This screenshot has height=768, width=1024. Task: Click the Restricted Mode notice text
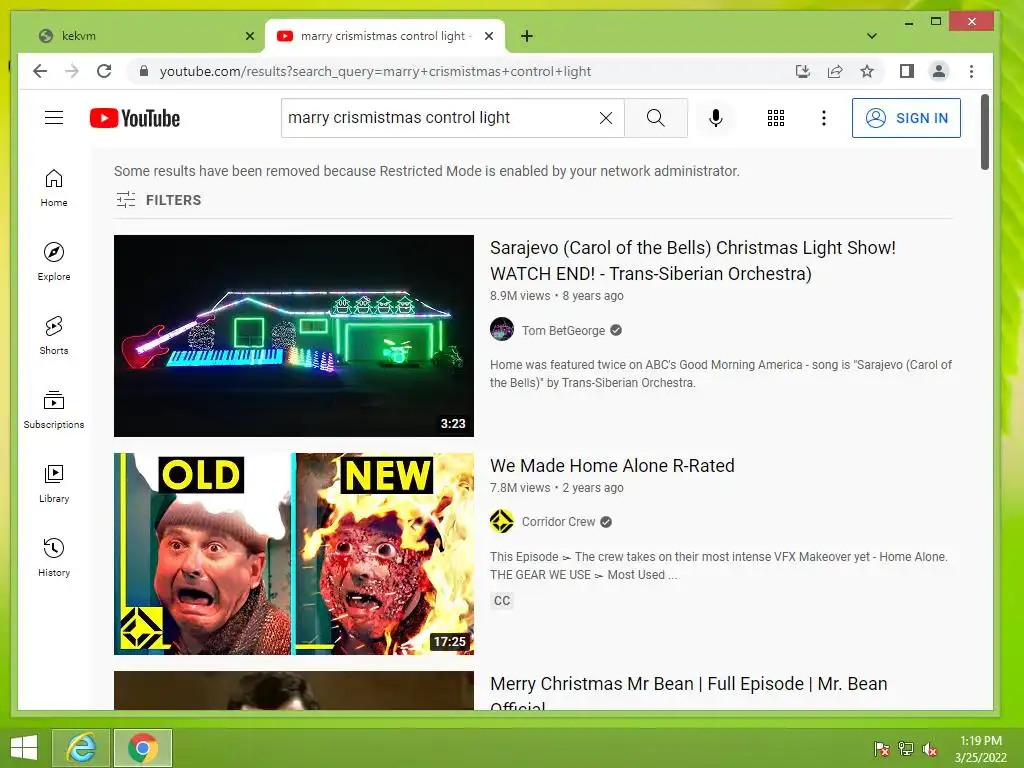[426, 171]
